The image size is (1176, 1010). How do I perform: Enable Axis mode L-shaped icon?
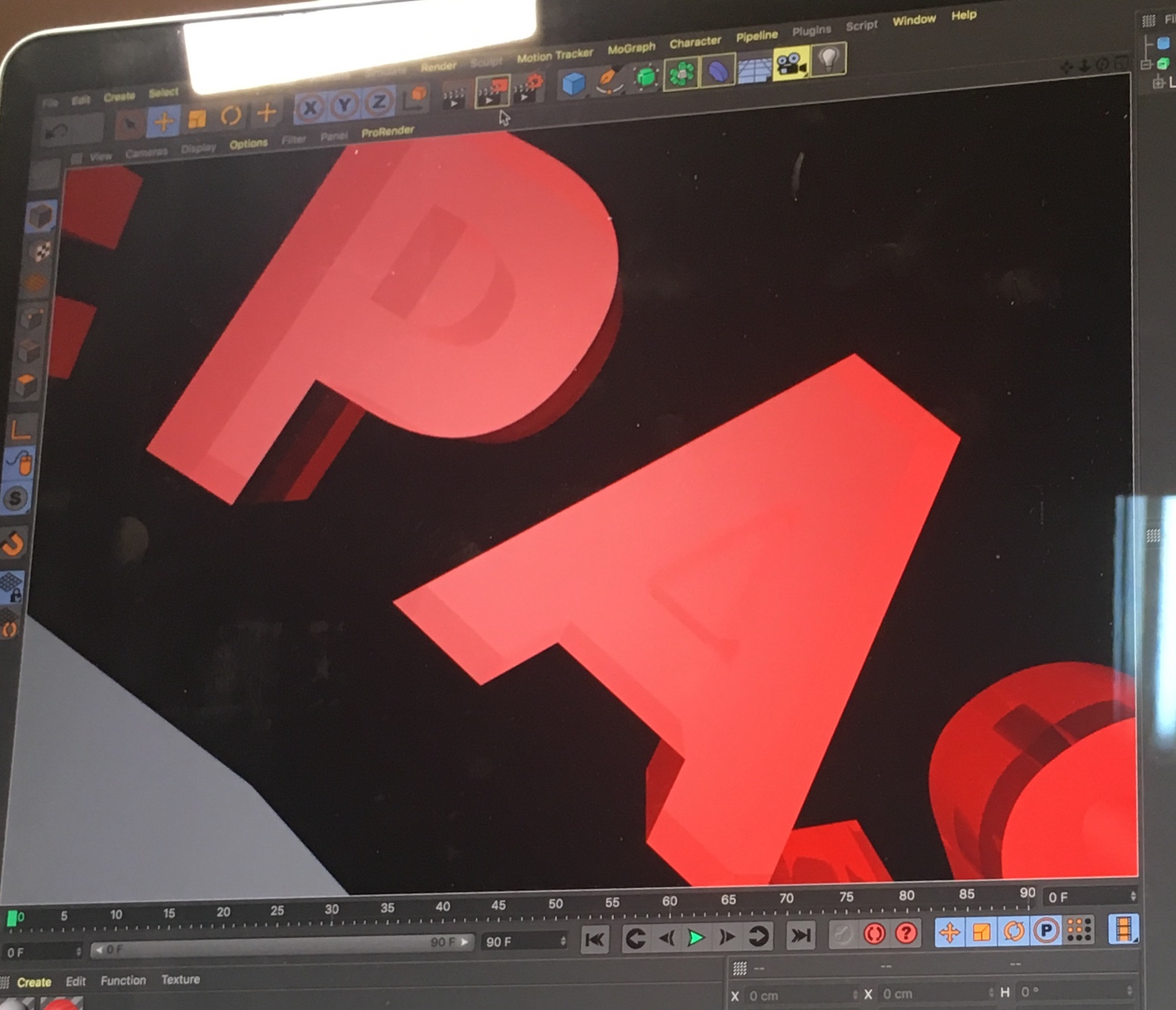[21, 429]
